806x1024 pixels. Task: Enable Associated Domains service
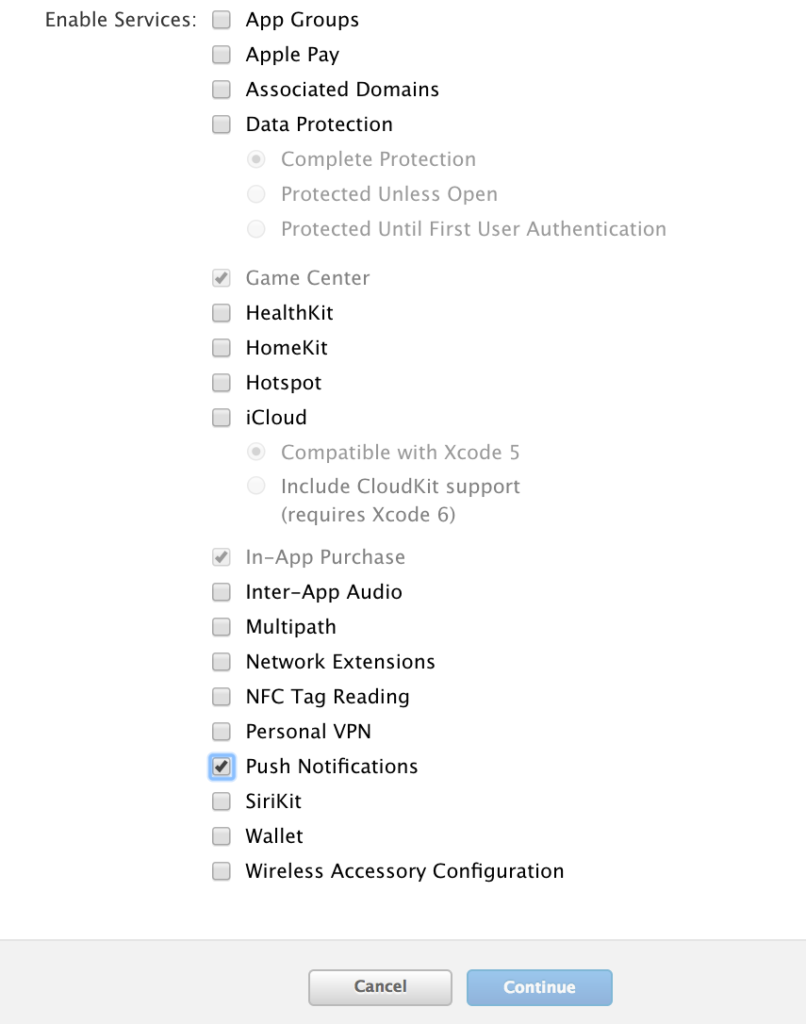click(x=221, y=90)
